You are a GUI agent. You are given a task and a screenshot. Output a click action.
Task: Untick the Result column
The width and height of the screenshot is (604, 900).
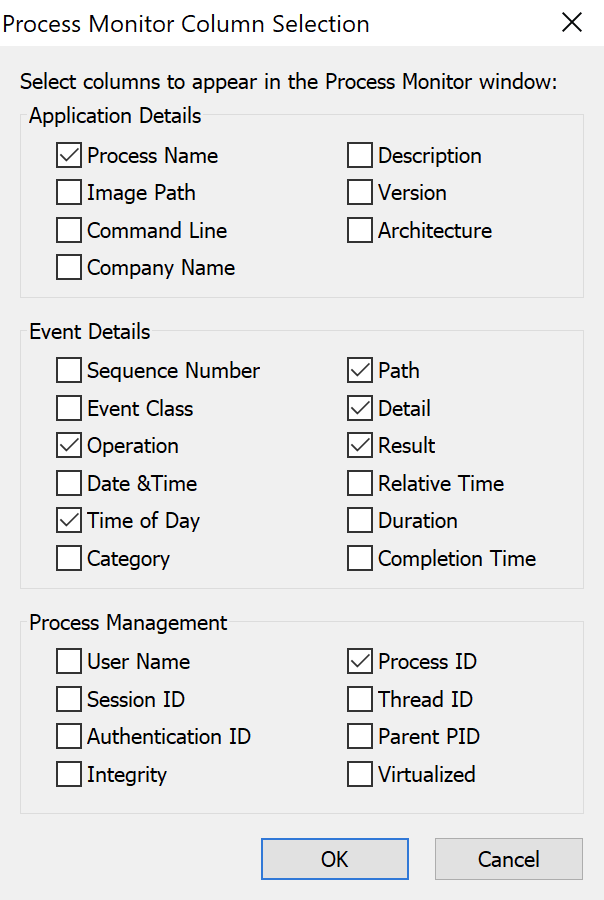[360, 446]
